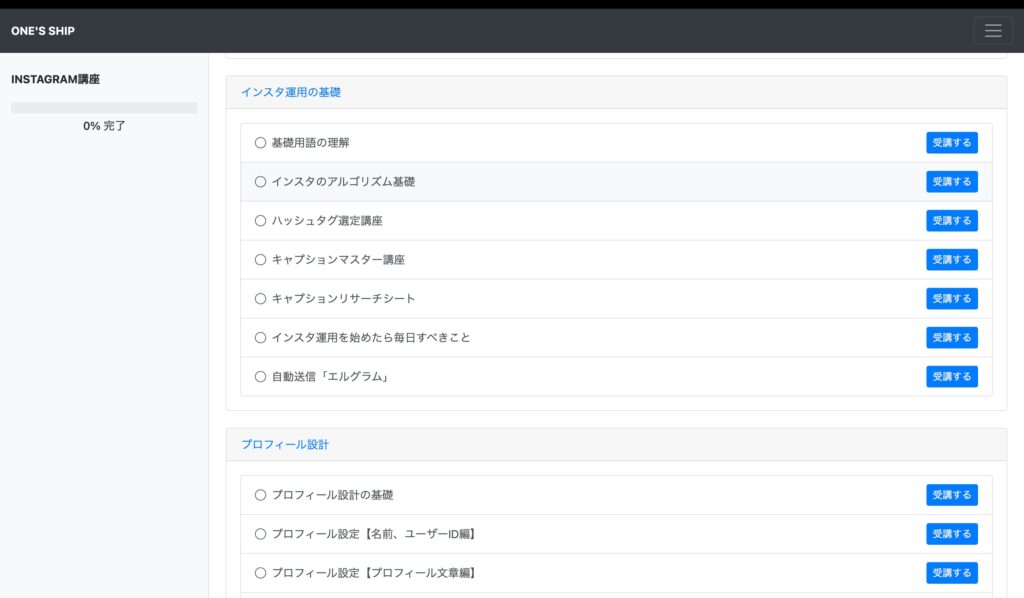
Task: Click the 0% 完了 progress text
Action: coord(104,126)
